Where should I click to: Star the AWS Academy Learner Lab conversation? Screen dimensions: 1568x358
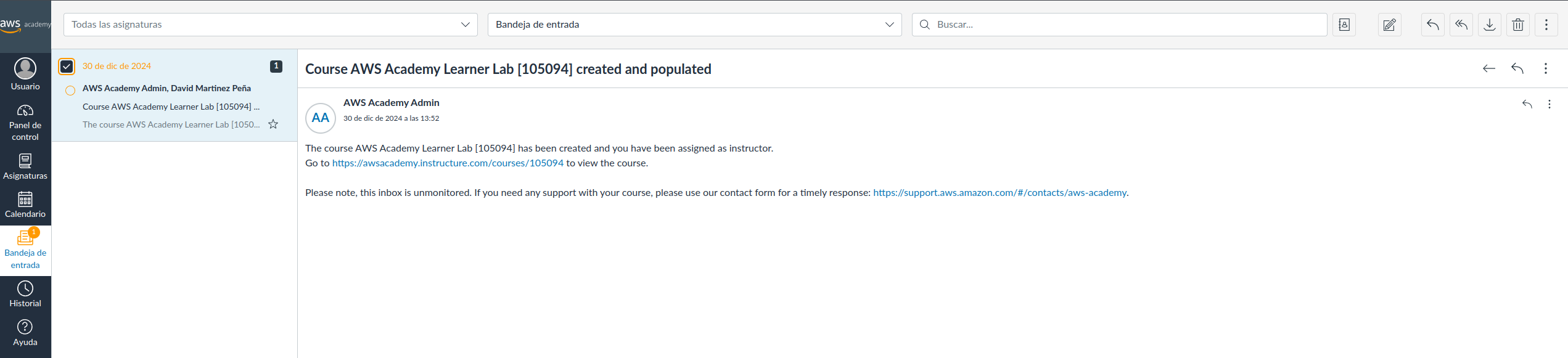tap(273, 124)
